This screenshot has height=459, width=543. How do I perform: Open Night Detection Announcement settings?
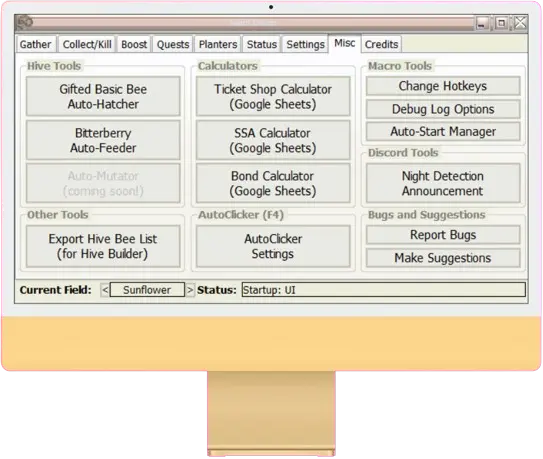[x=443, y=183]
